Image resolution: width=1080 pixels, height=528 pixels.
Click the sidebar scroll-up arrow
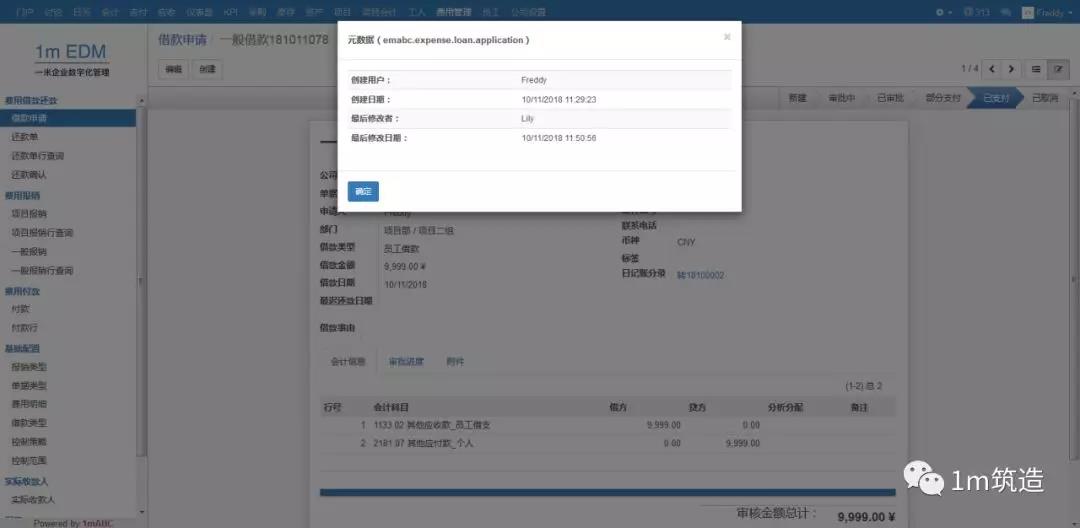[142, 101]
